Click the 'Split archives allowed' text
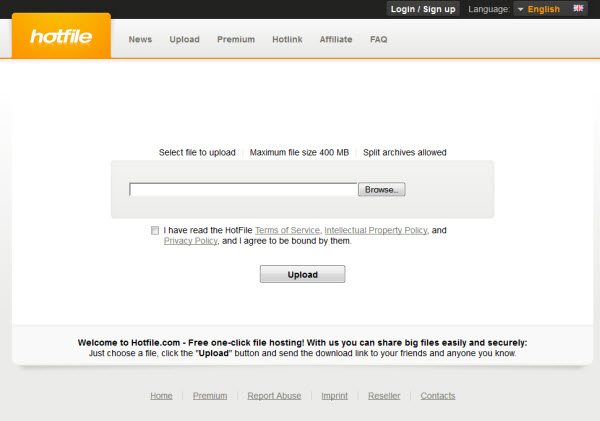The height and width of the screenshot is (421, 600). tap(404, 152)
